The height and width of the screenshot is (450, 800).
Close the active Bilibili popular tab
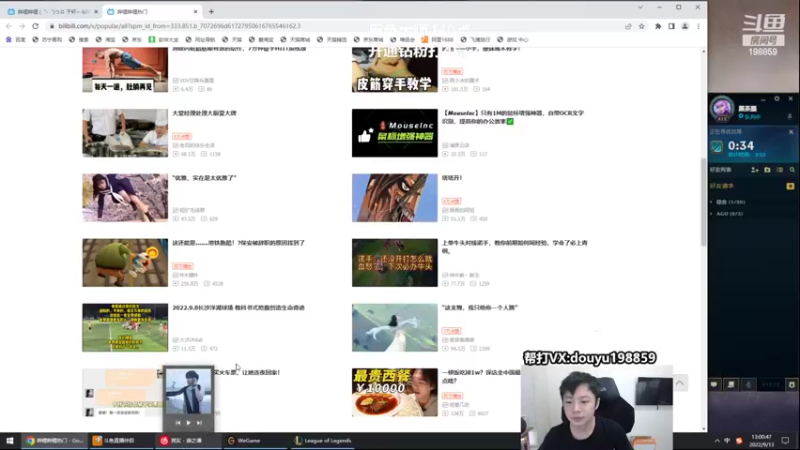point(195,11)
